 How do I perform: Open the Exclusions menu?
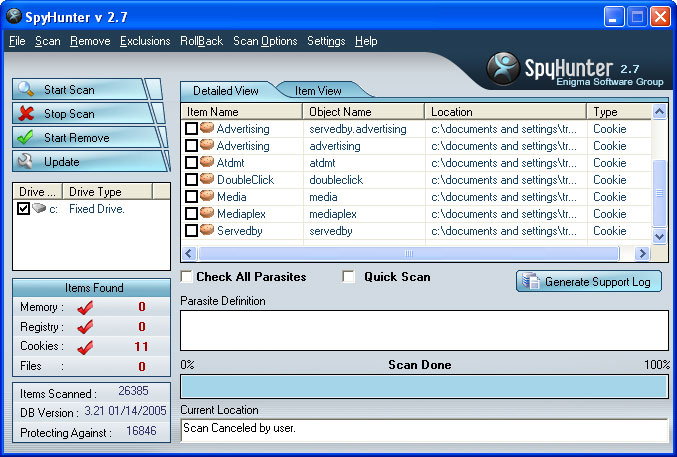click(145, 41)
